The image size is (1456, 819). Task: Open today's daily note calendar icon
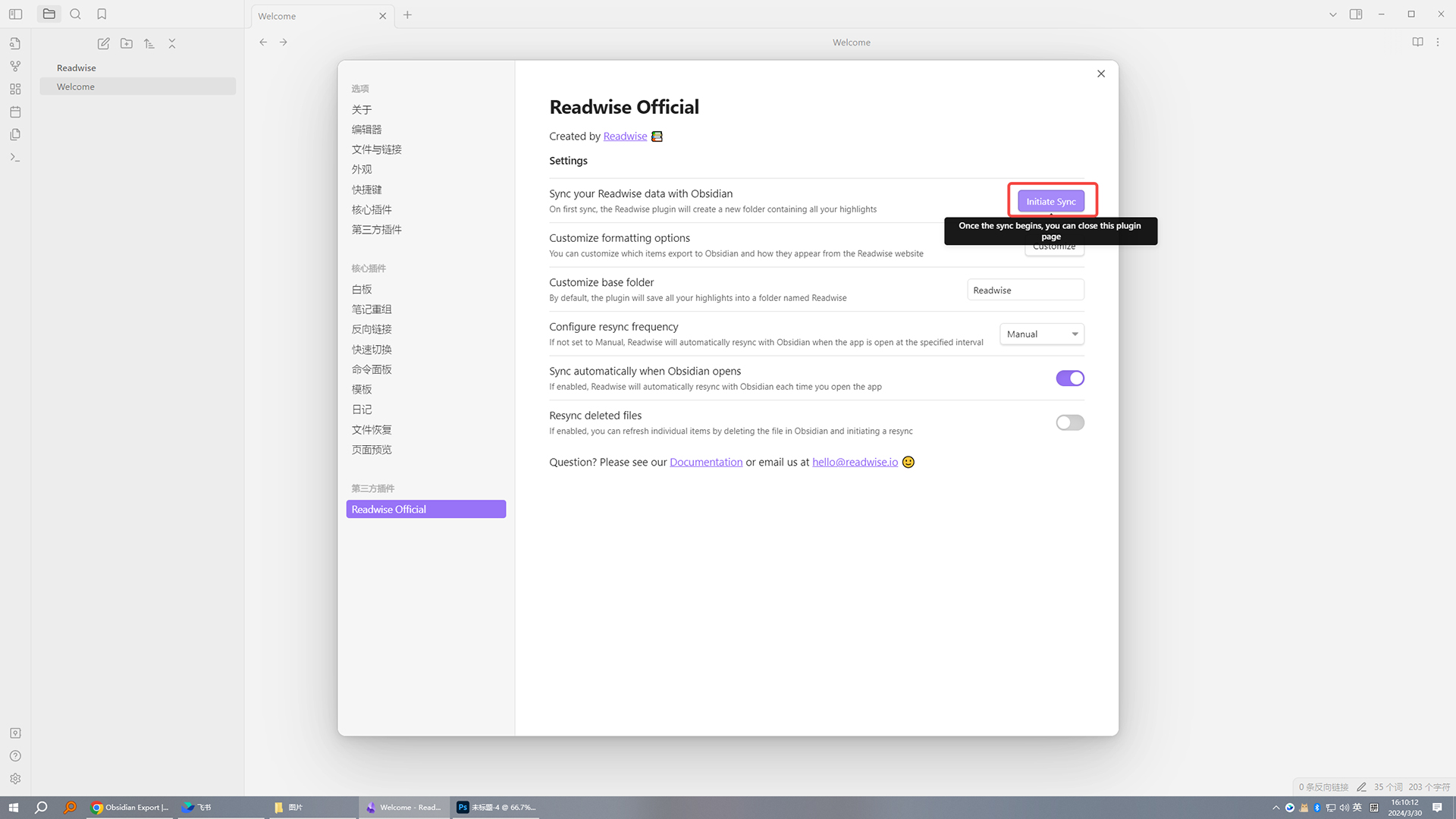pos(15,111)
